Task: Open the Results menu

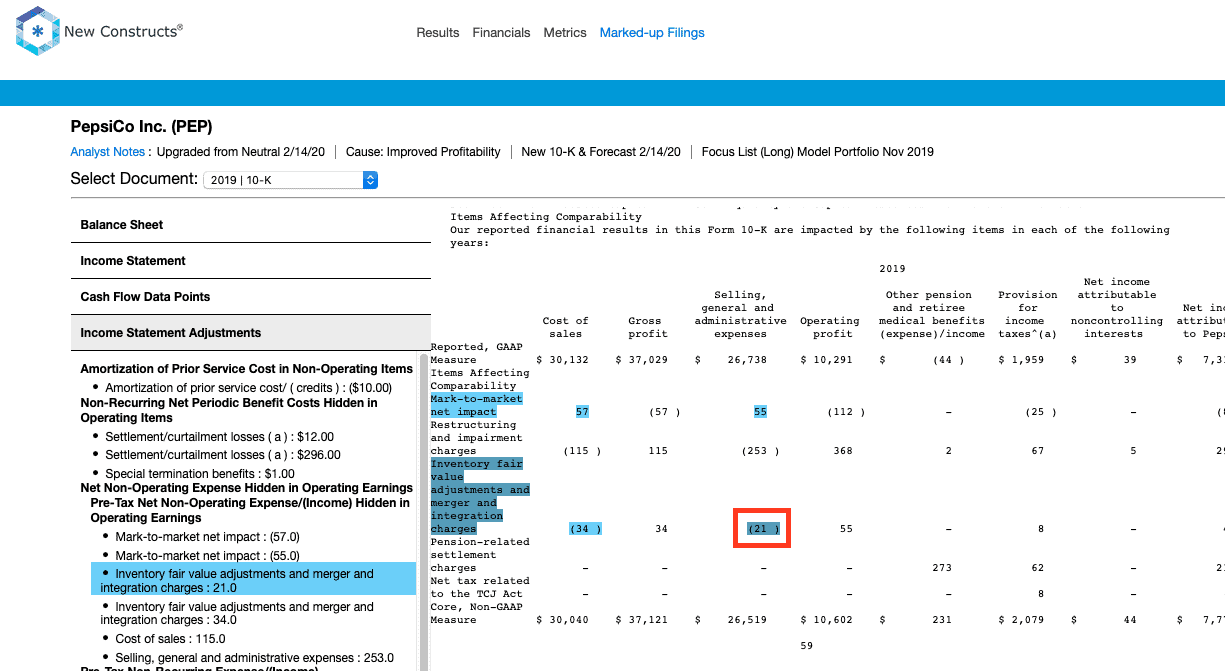Action: click(438, 33)
